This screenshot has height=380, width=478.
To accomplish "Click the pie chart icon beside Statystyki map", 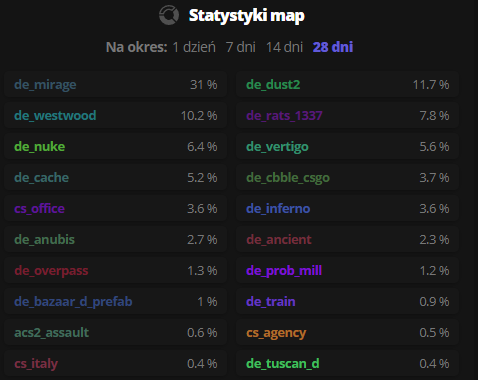I will [x=169, y=15].
